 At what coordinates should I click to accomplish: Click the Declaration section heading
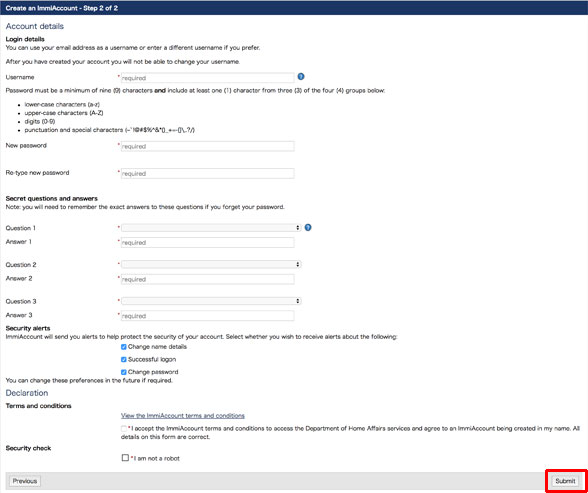tap(27, 393)
